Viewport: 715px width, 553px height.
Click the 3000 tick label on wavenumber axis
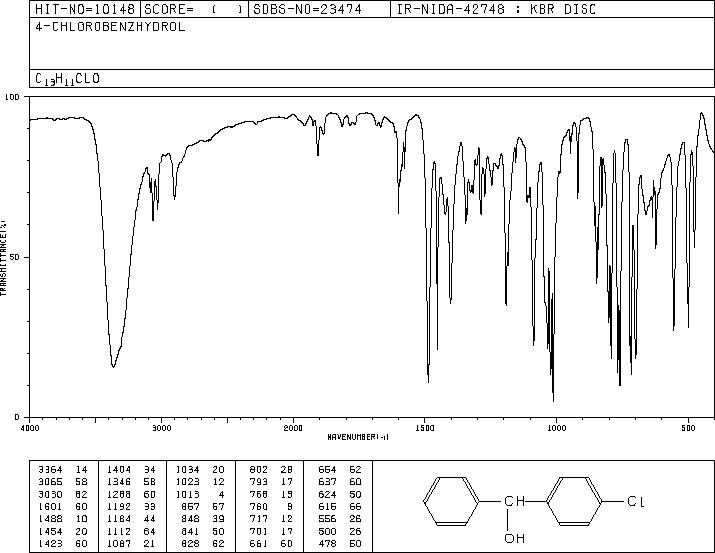[161, 428]
